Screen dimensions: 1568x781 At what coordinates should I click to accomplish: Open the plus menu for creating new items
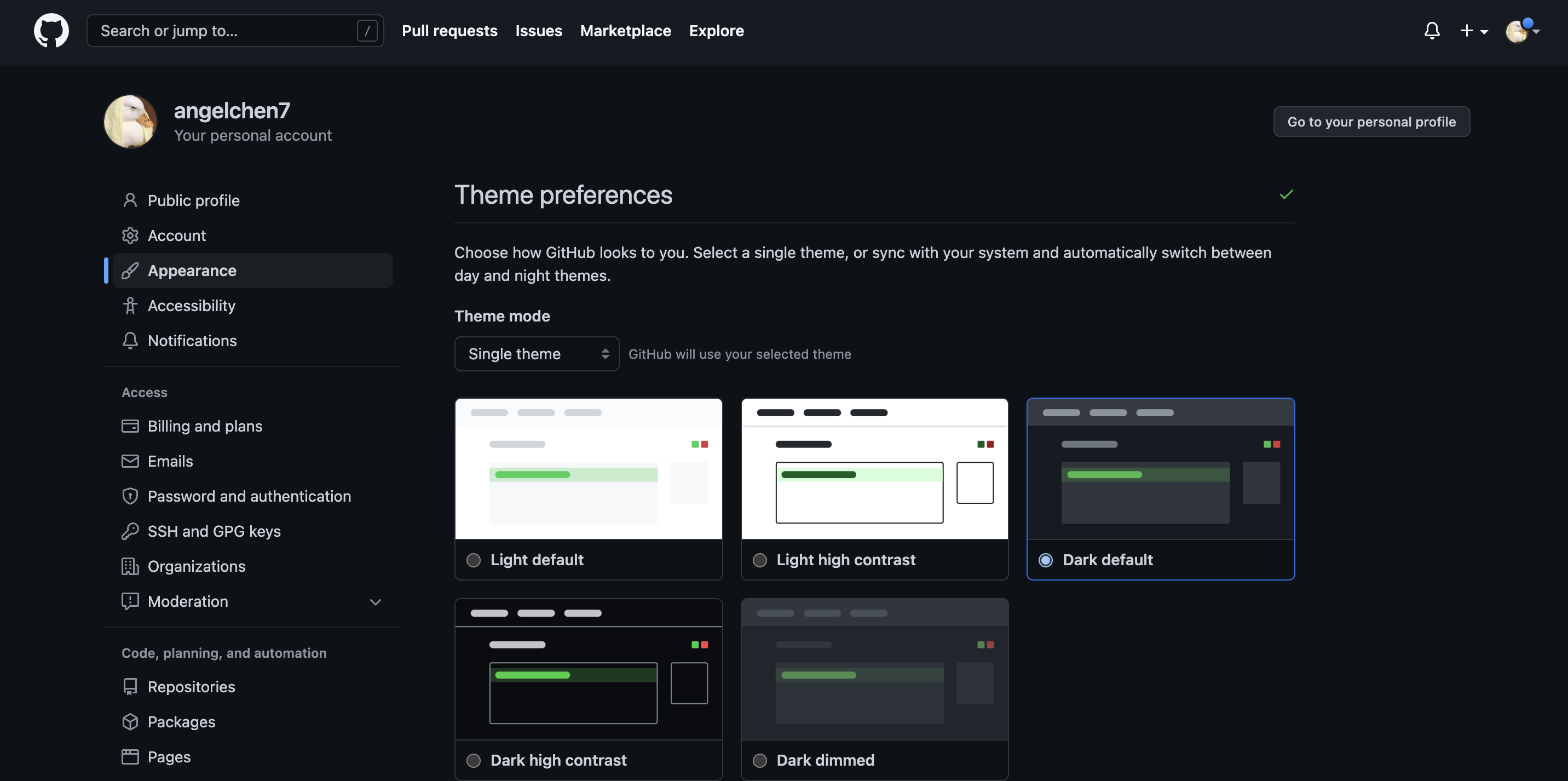(1473, 31)
